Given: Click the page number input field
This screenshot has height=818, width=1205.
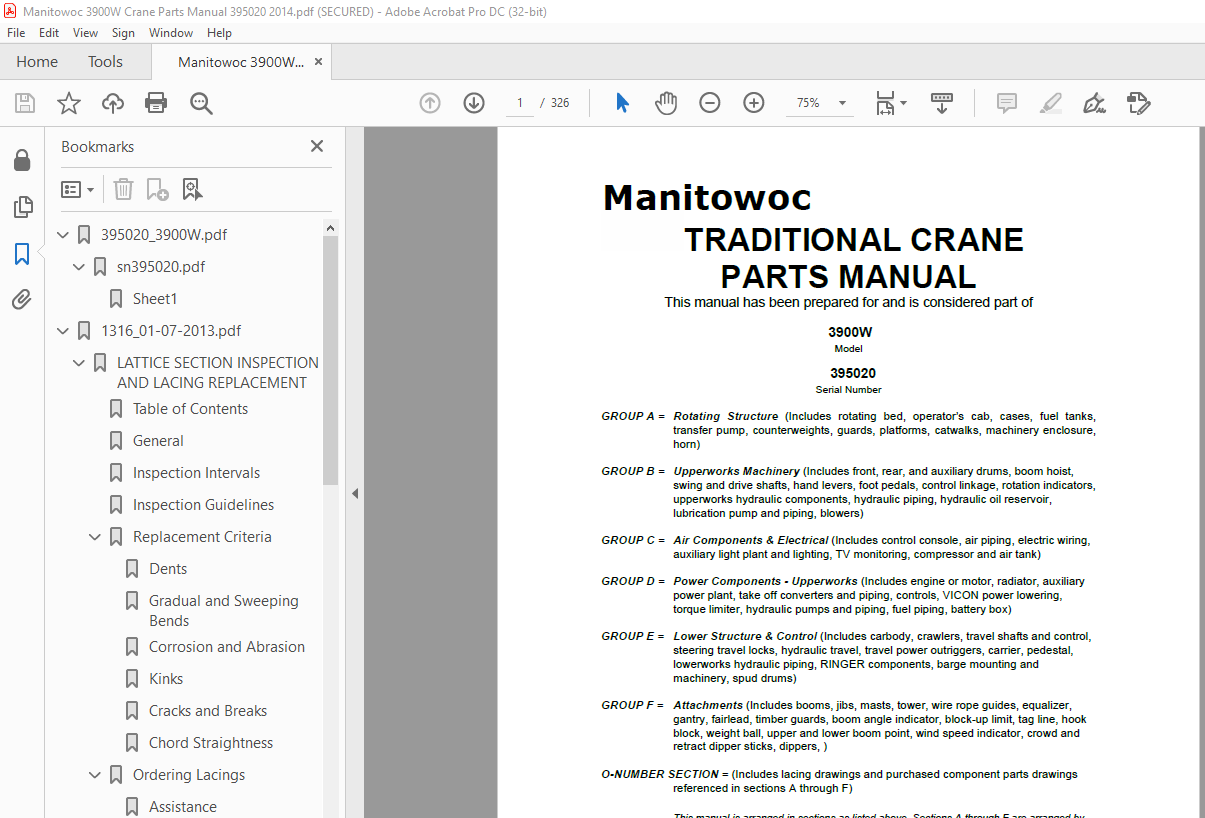Looking at the screenshot, I should pyautogui.click(x=520, y=103).
